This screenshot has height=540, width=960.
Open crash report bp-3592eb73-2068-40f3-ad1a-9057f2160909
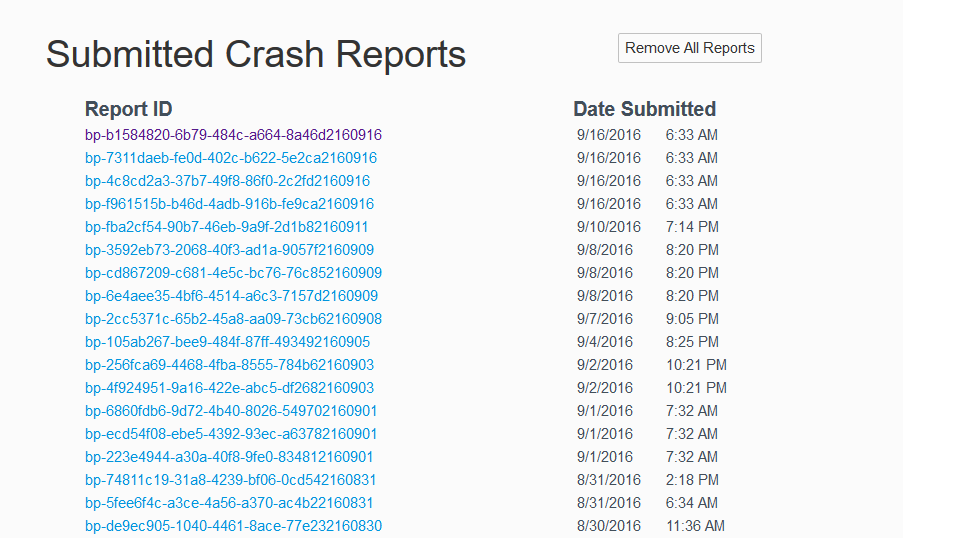click(x=229, y=250)
